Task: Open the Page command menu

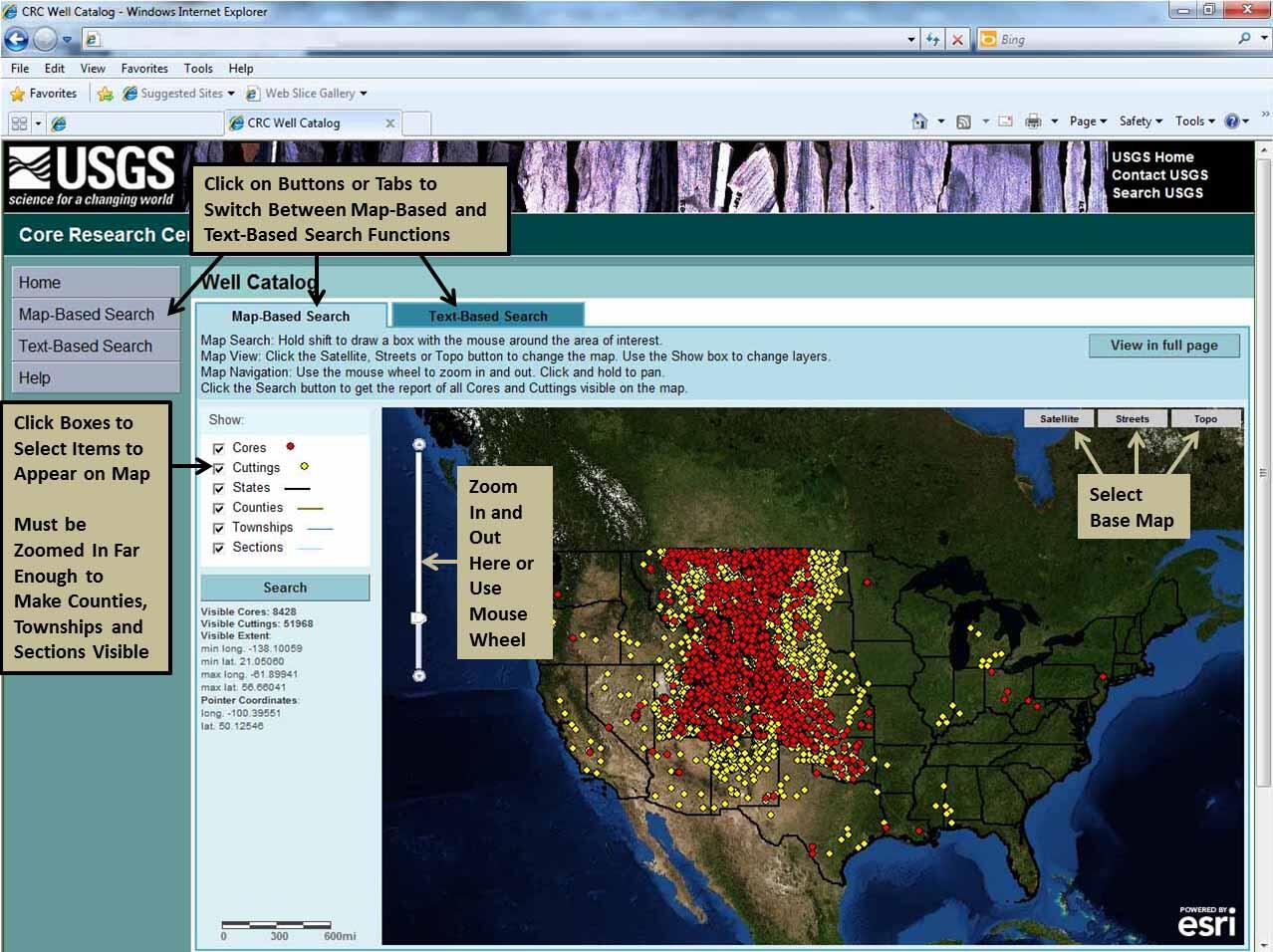Action: [1088, 121]
